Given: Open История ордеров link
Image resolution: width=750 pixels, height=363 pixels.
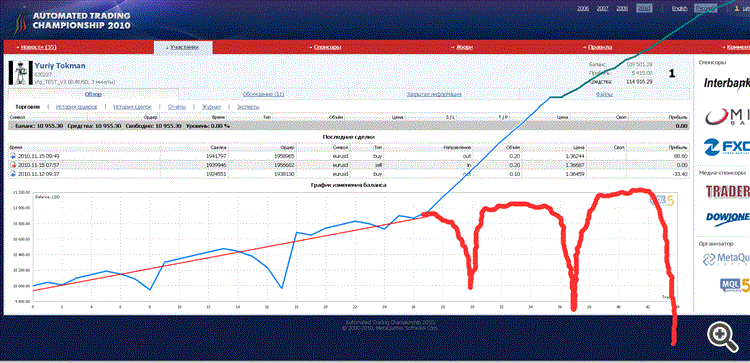Looking at the screenshot, I should point(77,107).
